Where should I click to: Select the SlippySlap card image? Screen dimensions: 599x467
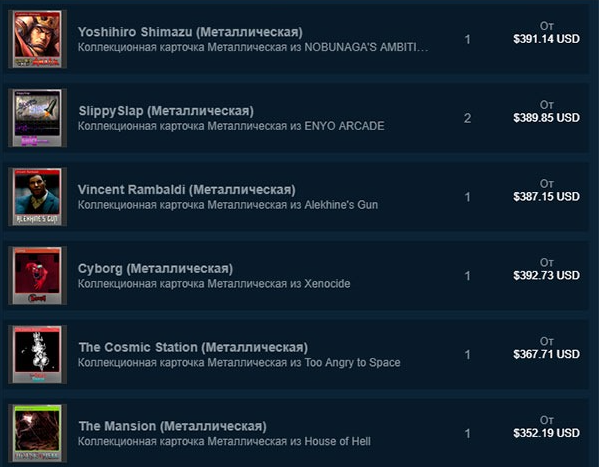click(37, 118)
